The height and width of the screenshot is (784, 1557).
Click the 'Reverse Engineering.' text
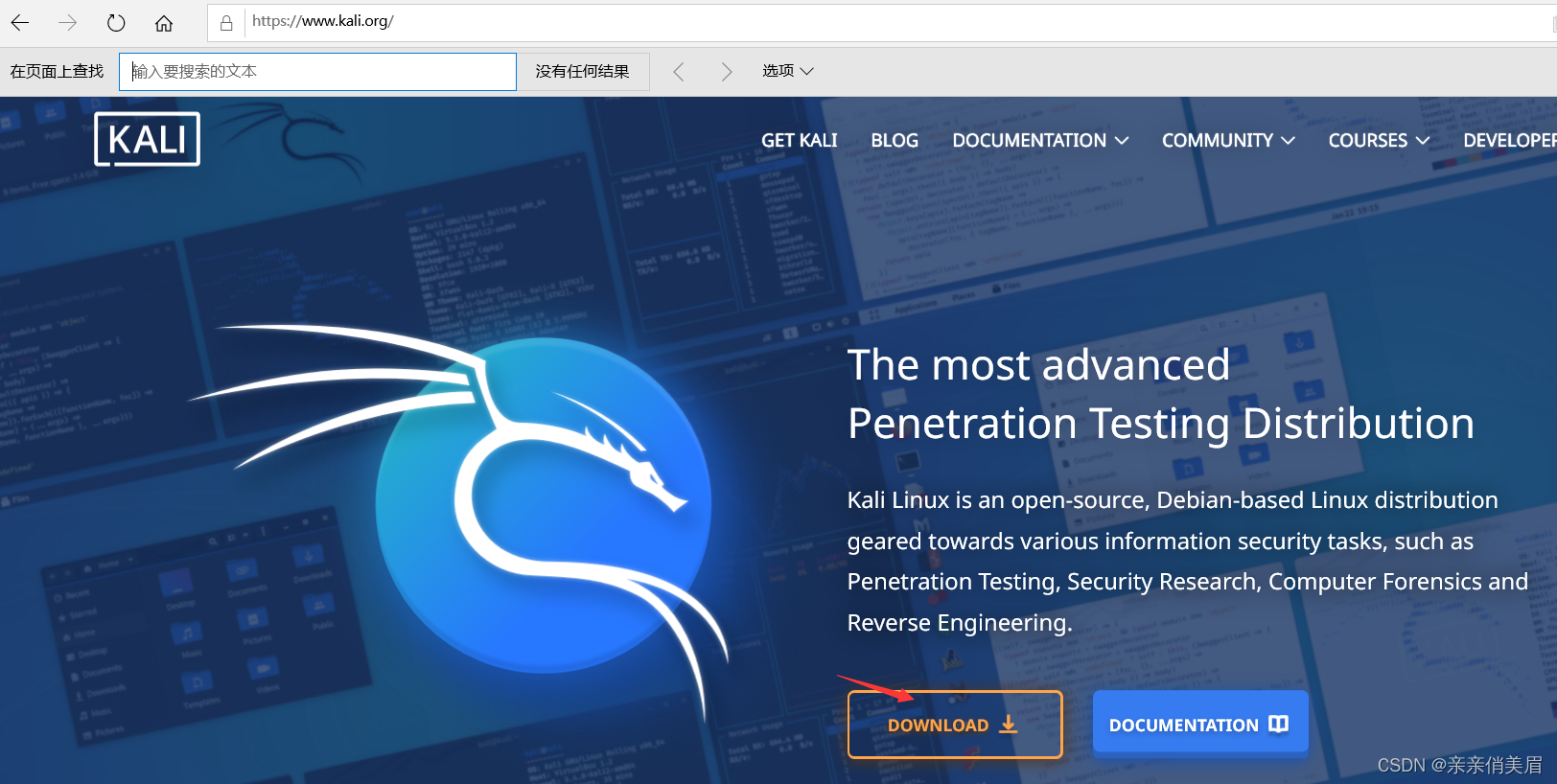click(960, 623)
